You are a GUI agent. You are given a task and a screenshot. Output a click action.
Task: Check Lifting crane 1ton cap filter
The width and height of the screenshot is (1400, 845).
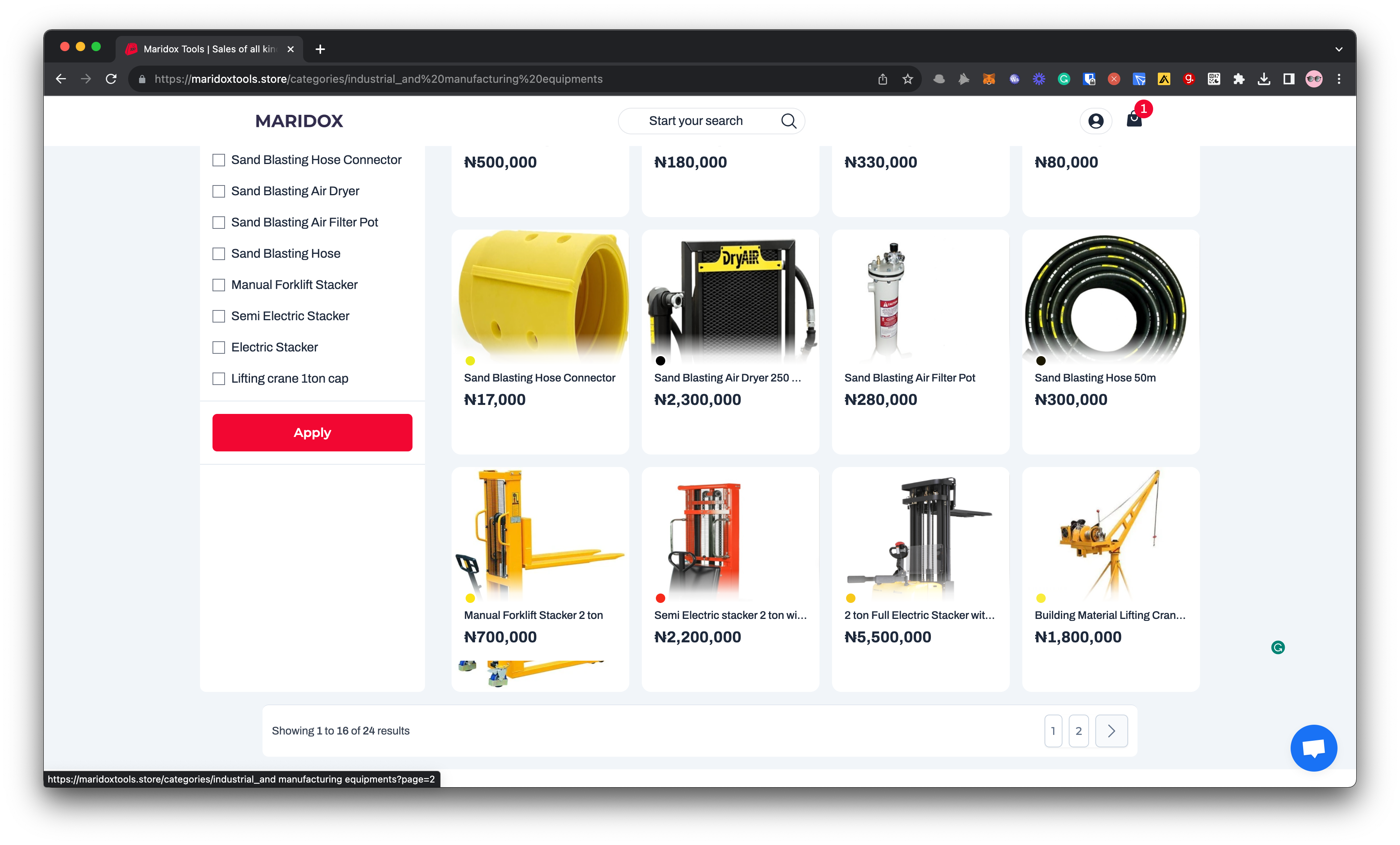coord(218,379)
